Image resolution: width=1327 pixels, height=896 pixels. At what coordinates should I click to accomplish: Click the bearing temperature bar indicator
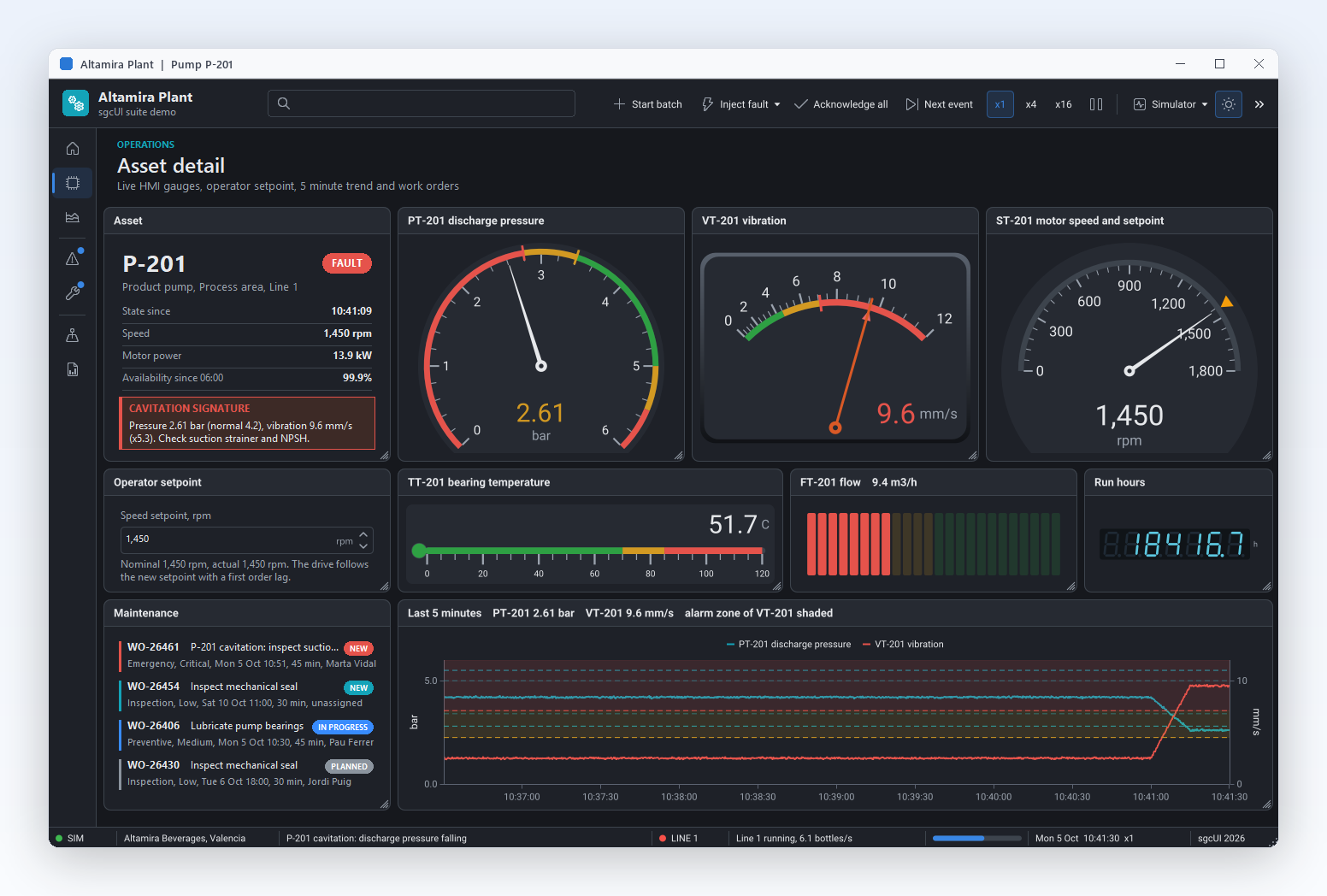591,551
